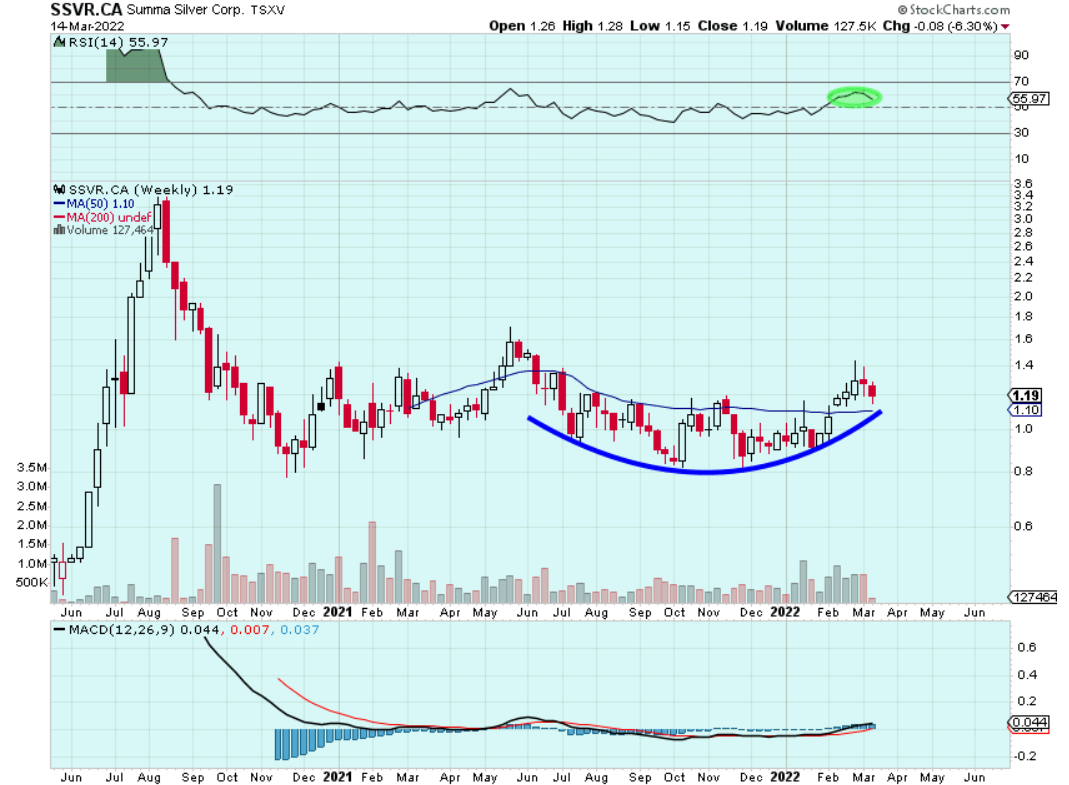The image size is (1069, 785).
Task: Click the price scale 0.8 label
Action: click(x=1023, y=471)
